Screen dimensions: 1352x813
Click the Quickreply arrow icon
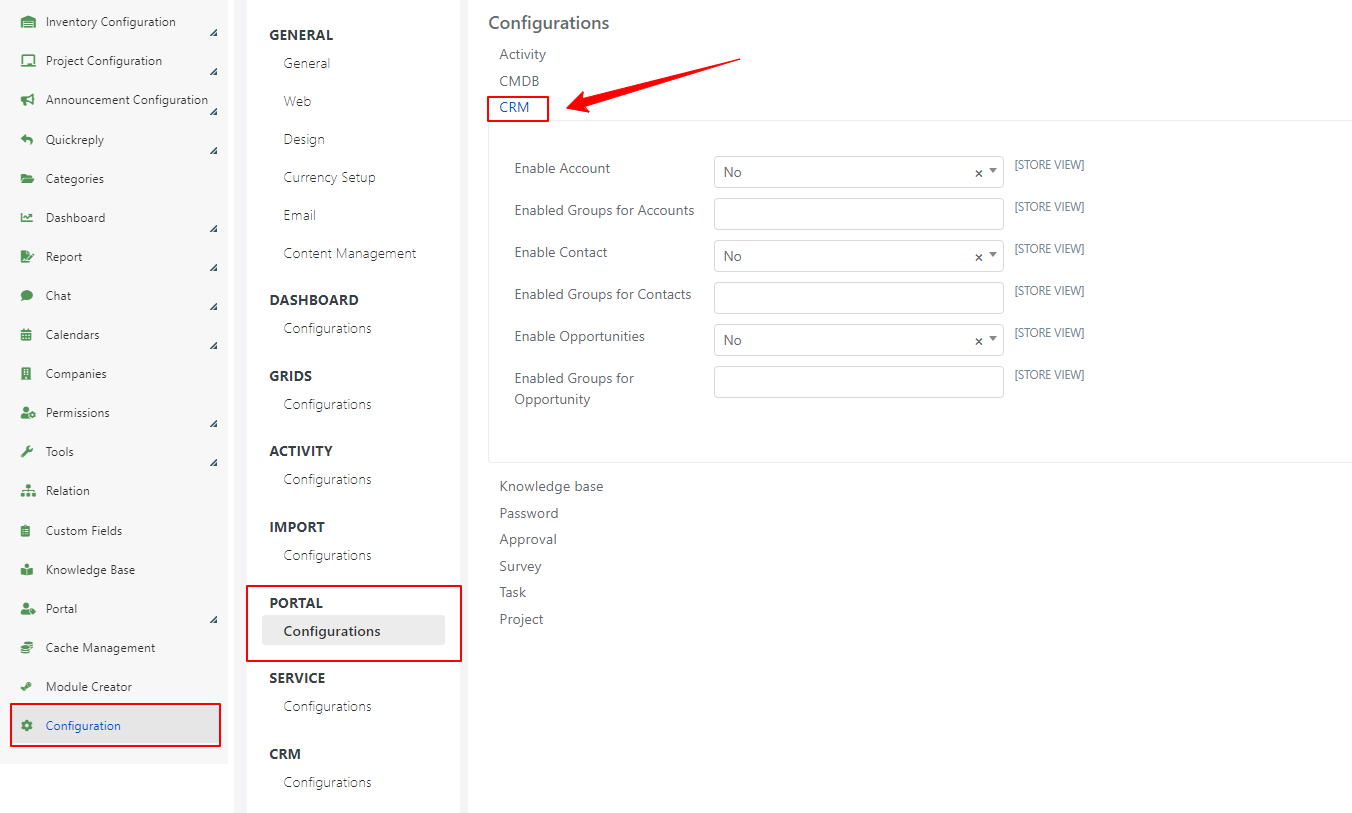[x=27, y=140]
